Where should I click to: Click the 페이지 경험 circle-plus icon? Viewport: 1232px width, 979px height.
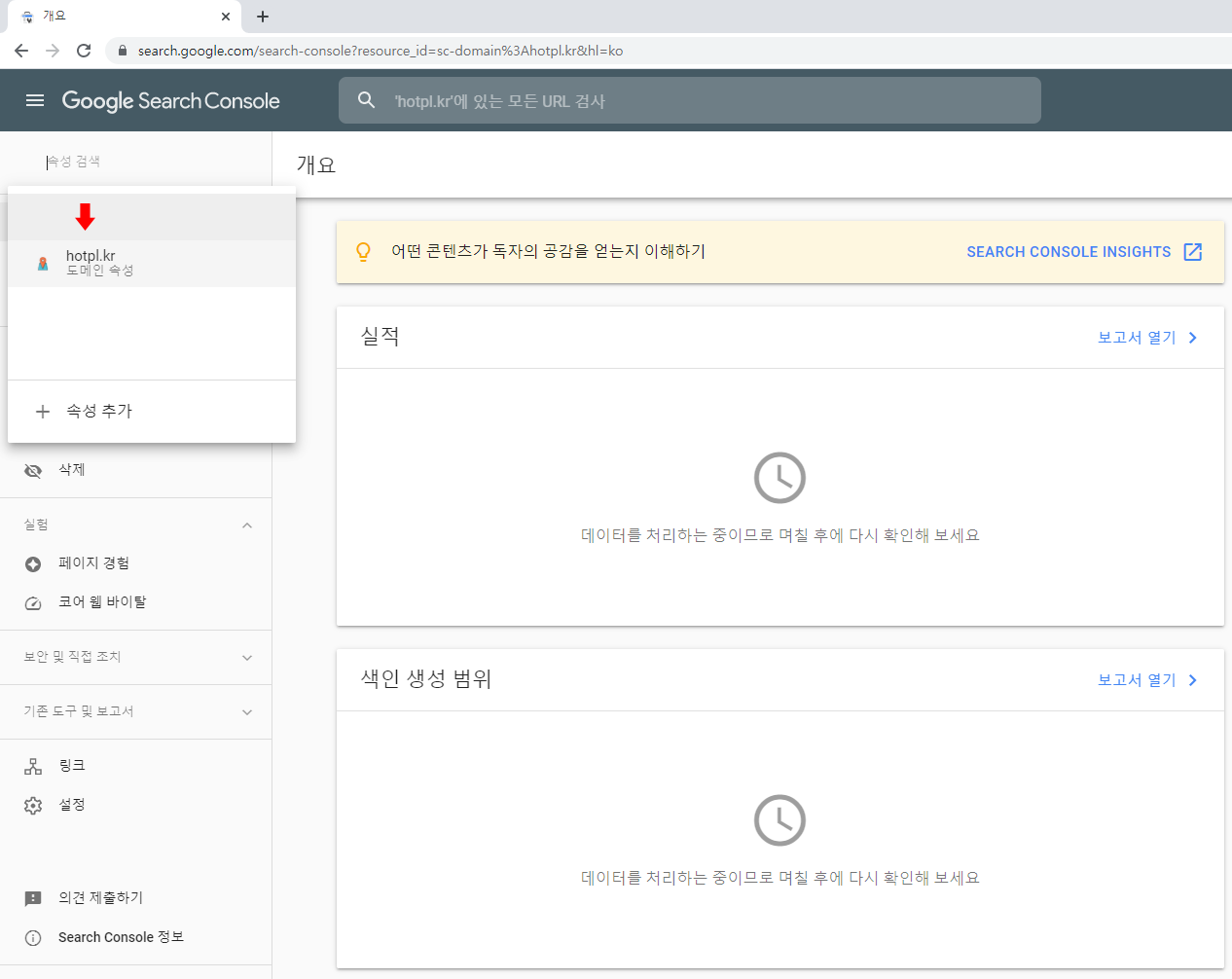33,564
